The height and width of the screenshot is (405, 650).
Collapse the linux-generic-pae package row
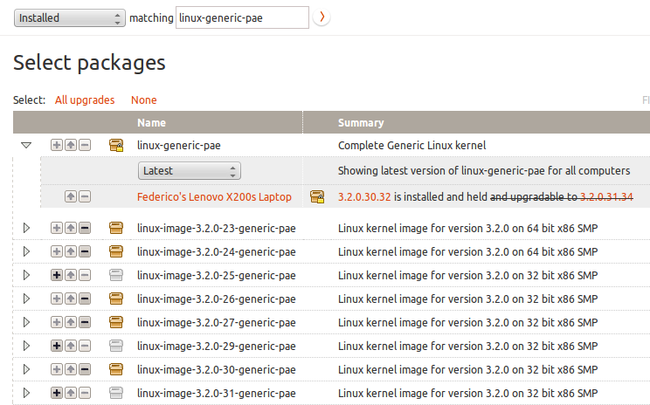click(x=26, y=145)
